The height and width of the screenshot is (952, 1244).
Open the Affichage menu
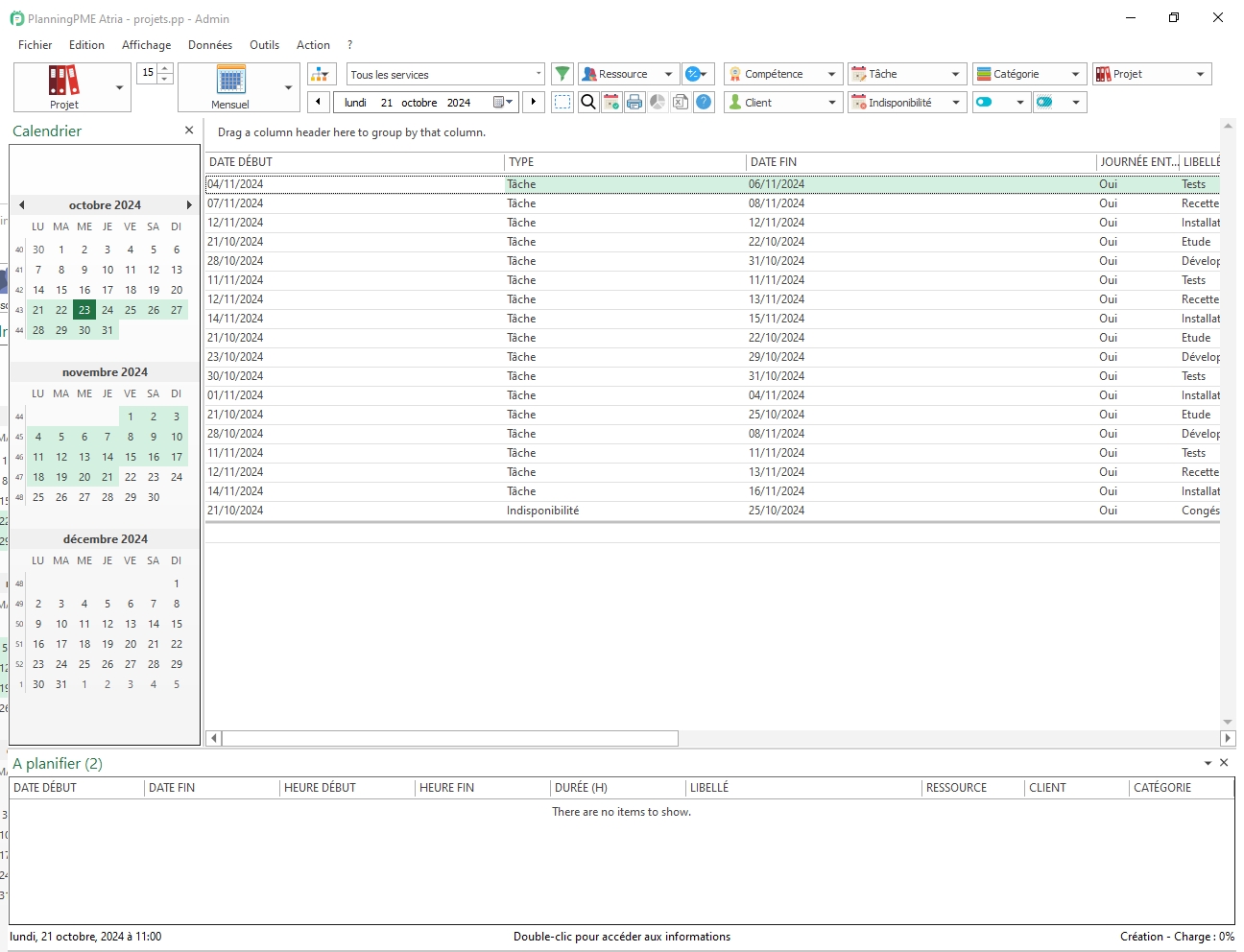point(146,45)
